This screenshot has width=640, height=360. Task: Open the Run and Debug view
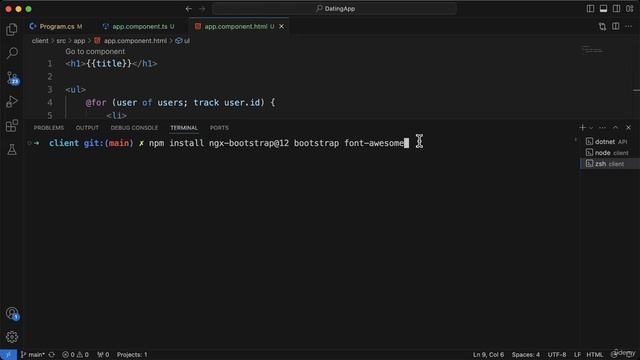[12, 101]
